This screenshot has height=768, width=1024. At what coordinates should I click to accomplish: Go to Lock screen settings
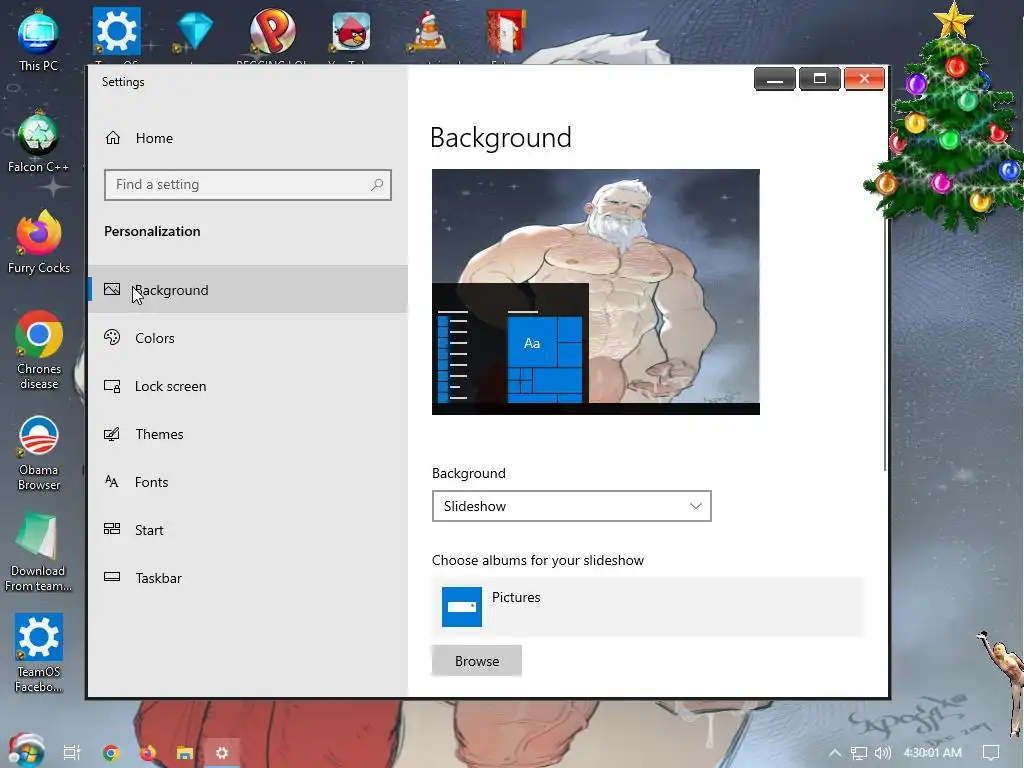coord(248,386)
